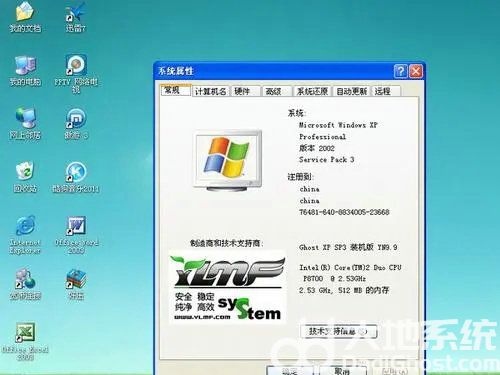500x375 pixels.
Task: Click the 'P8700 @ 2.53GHz' text
Action: coord(334,278)
